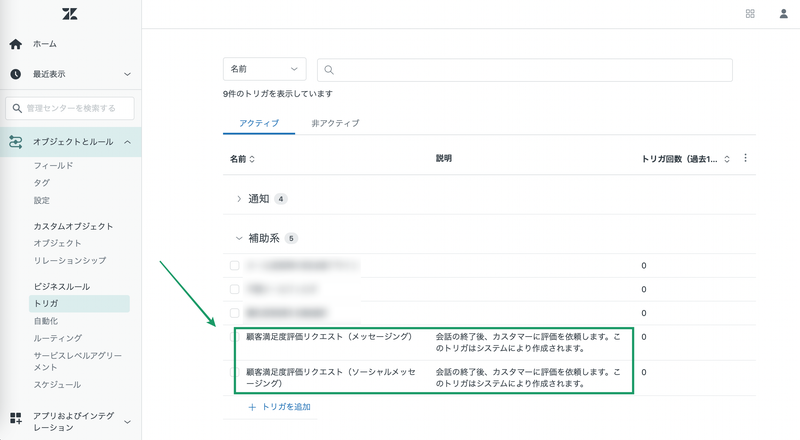800x440 pixels.
Task: Check the second trigger checkbox in 補助系
Action: coord(235,289)
